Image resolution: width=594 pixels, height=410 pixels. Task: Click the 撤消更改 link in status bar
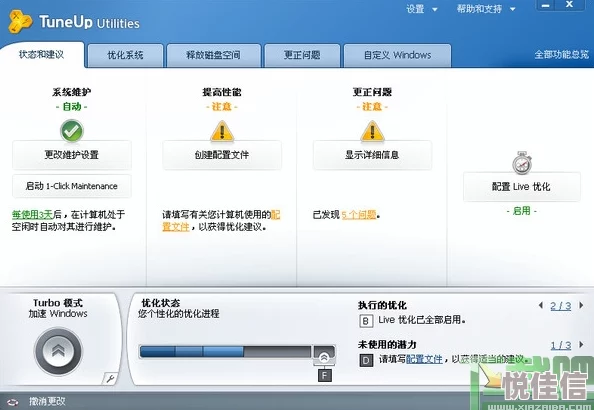(47, 401)
